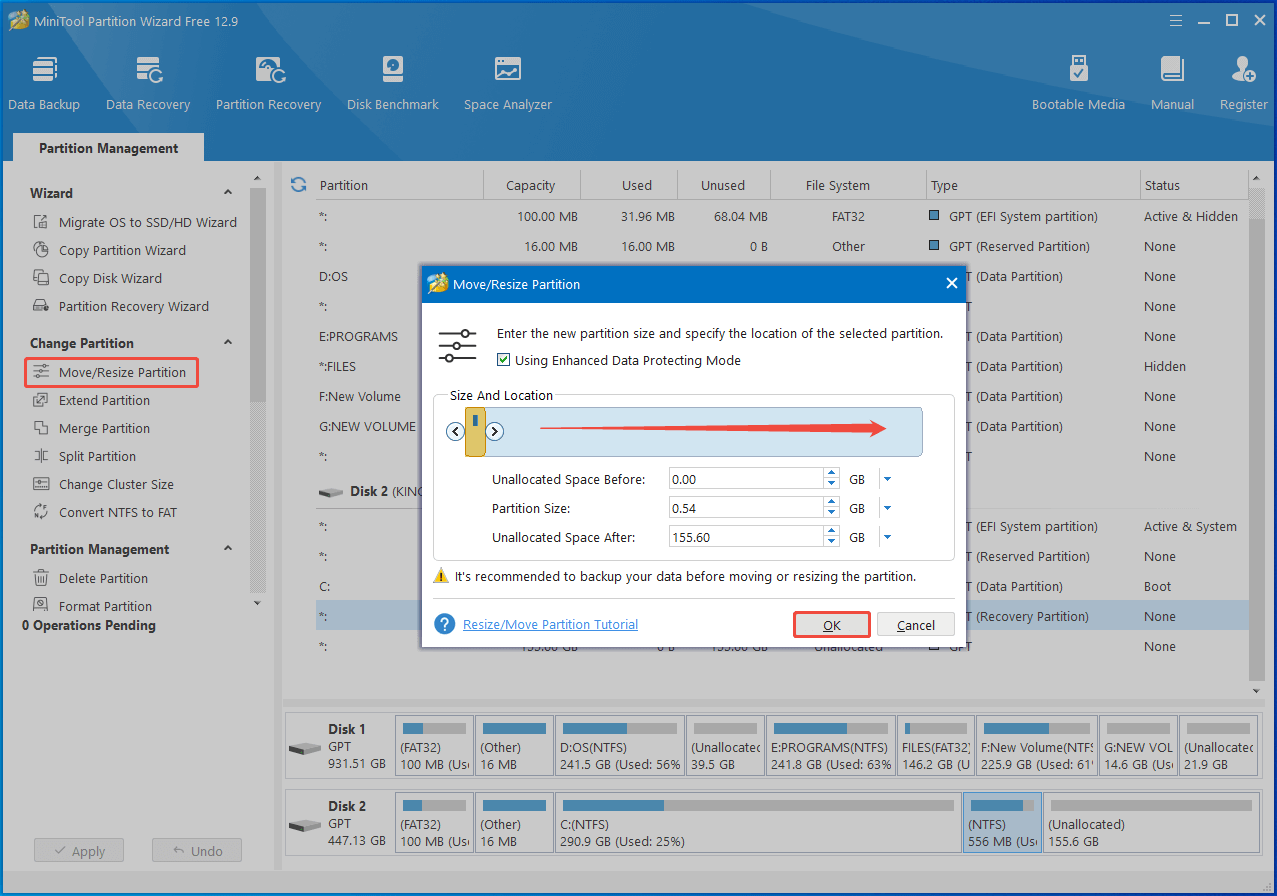Click right arrow on partition slider
The height and width of the screenshot is (896, 1277).
pyautogui.click(x=494, y=432)
